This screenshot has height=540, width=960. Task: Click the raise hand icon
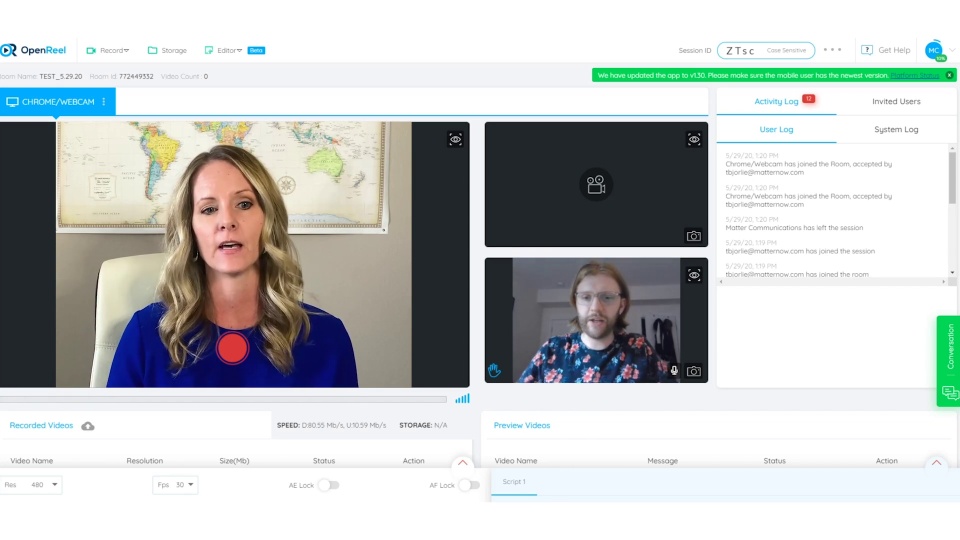494,370
